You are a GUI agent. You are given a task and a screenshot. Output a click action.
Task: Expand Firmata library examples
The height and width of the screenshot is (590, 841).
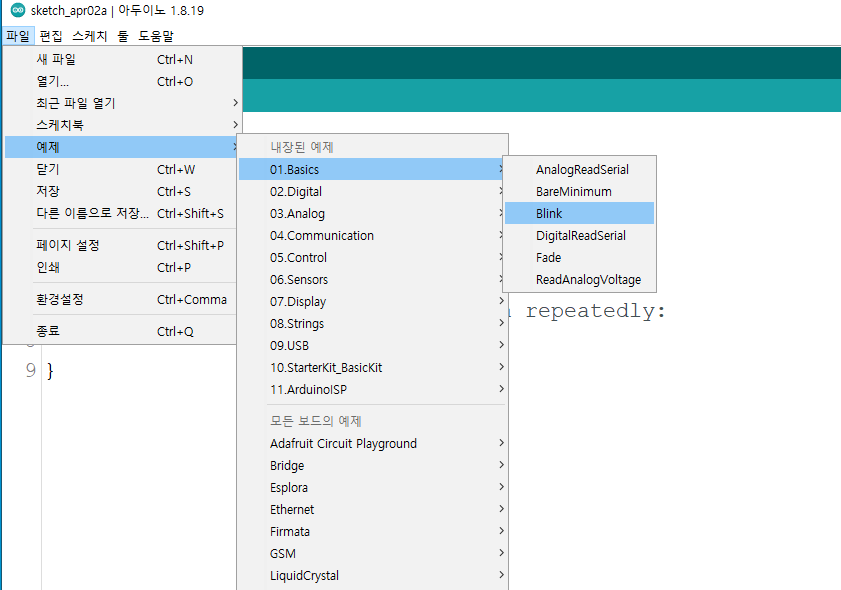click(x=372, y=532)
